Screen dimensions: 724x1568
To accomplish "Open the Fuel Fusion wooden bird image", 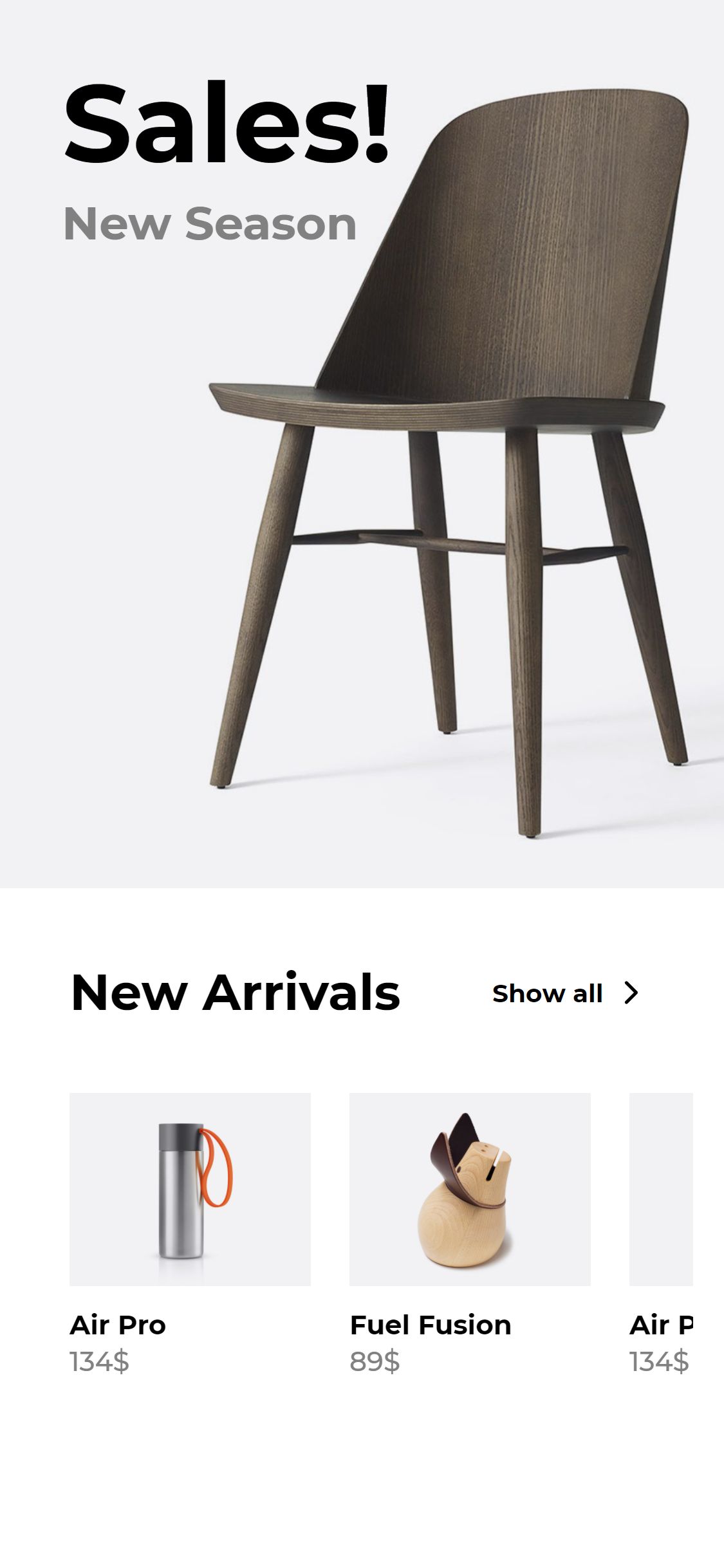I will coord(470,1190).
